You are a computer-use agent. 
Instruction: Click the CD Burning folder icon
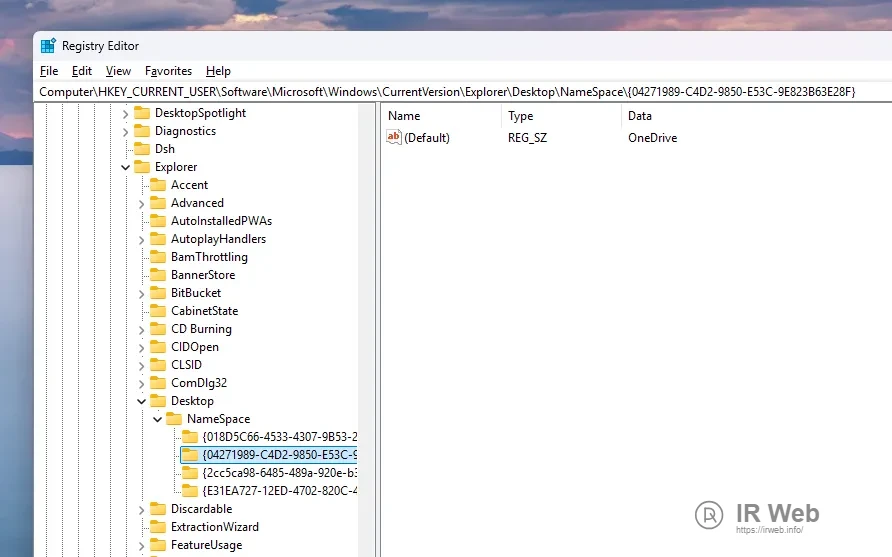[158, 329]
